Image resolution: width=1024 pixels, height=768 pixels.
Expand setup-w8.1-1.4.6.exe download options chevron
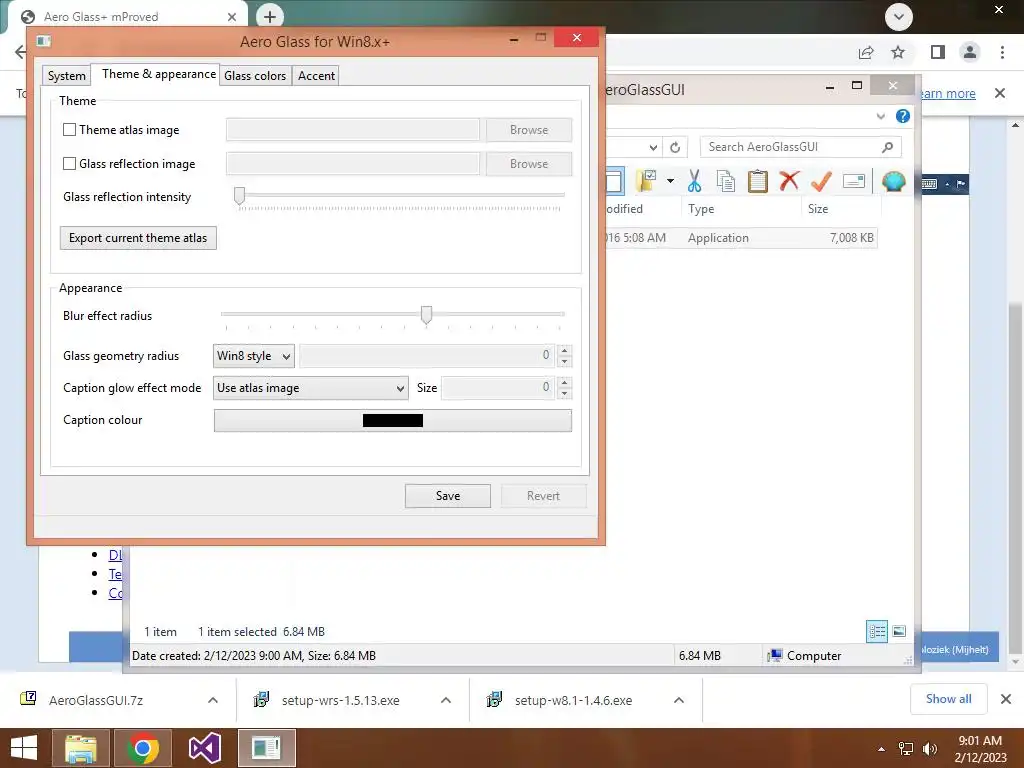pyautogui.click(x=679, y=700)
